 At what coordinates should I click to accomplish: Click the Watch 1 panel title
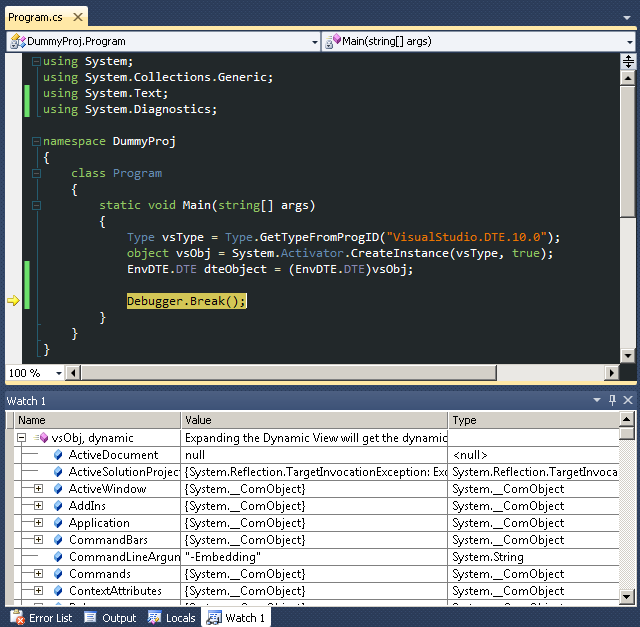pyautogui.click(x=26, y=401)
